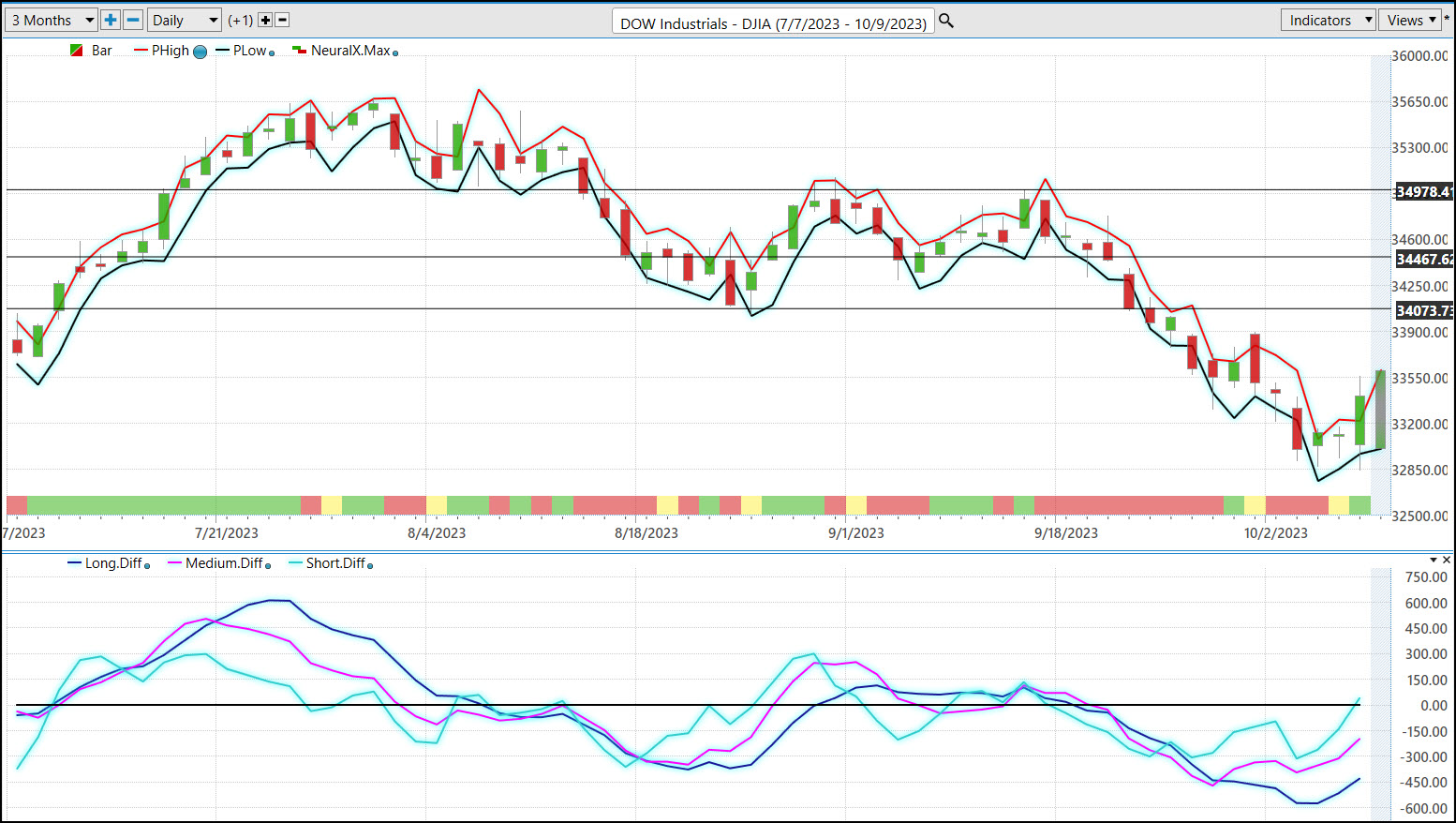Click the blue plus zoom-in button

click(111, 20)
